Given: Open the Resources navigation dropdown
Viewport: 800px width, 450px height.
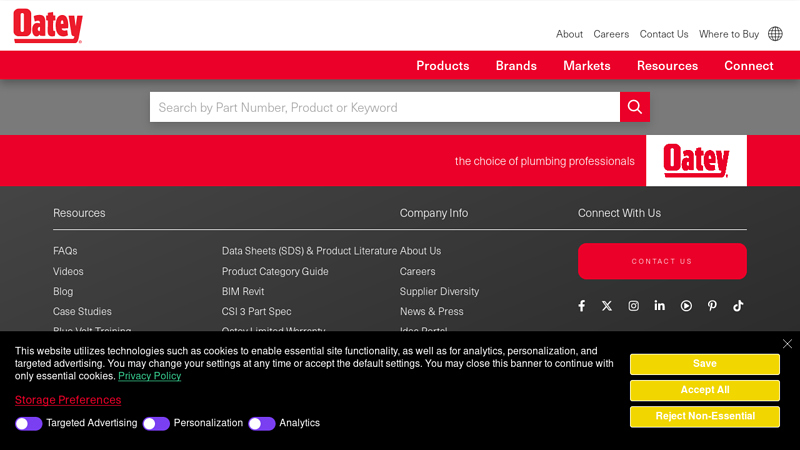Looking at the screenshot, I should point(667,66).
